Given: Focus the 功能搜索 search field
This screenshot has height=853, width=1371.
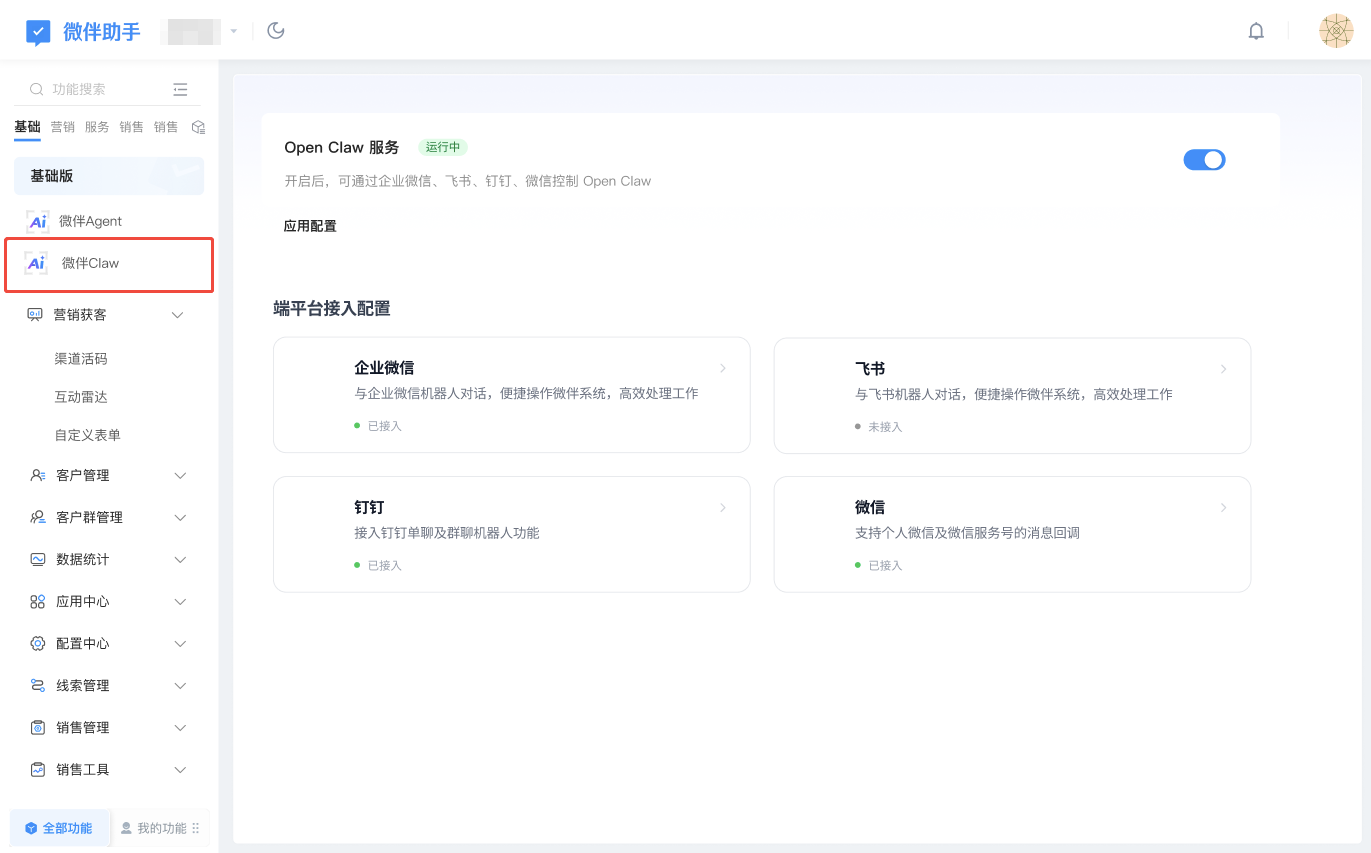Looking at the screenshot, I should pyautogui.click(x=106, y=89).
